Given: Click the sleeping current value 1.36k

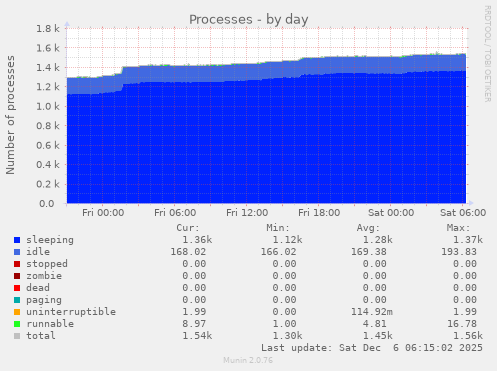Looking at the screenshot, I should 197,240.
